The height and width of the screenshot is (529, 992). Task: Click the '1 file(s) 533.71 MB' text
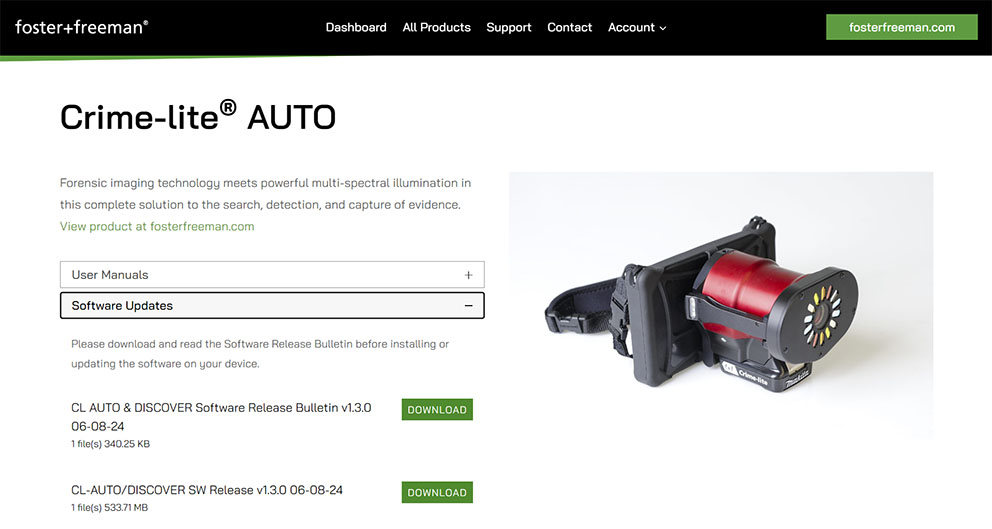point(109,507)
